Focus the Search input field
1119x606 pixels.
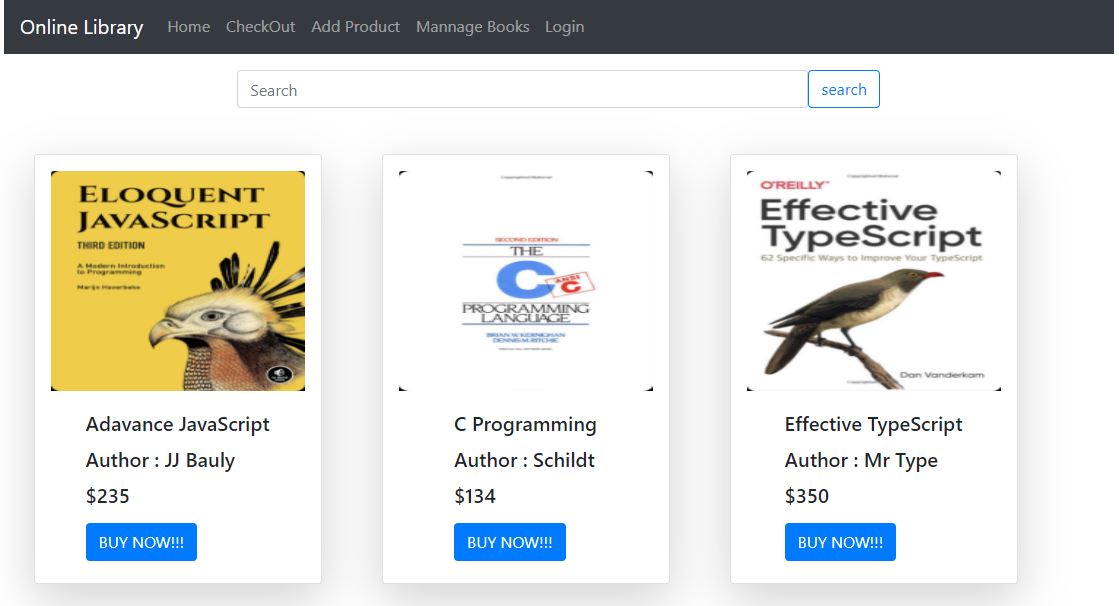coord(522,90)
